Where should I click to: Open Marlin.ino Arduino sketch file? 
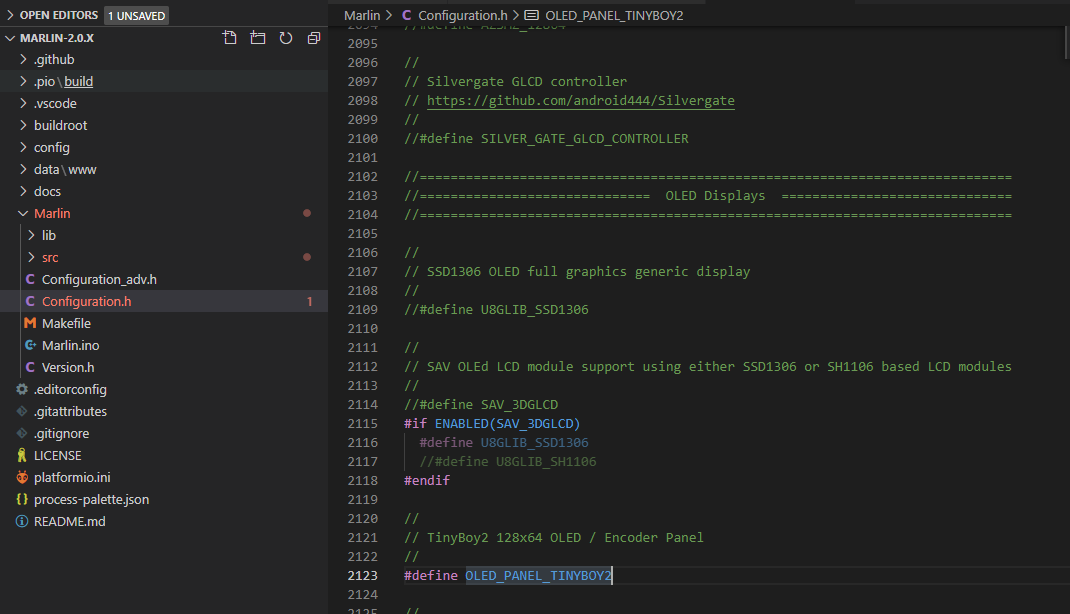pos(70,345)
